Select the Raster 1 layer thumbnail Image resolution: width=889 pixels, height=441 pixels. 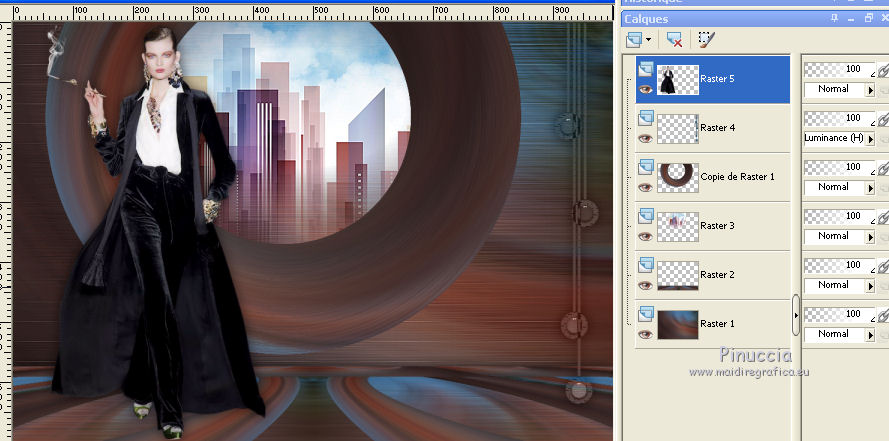coord(678,325)
